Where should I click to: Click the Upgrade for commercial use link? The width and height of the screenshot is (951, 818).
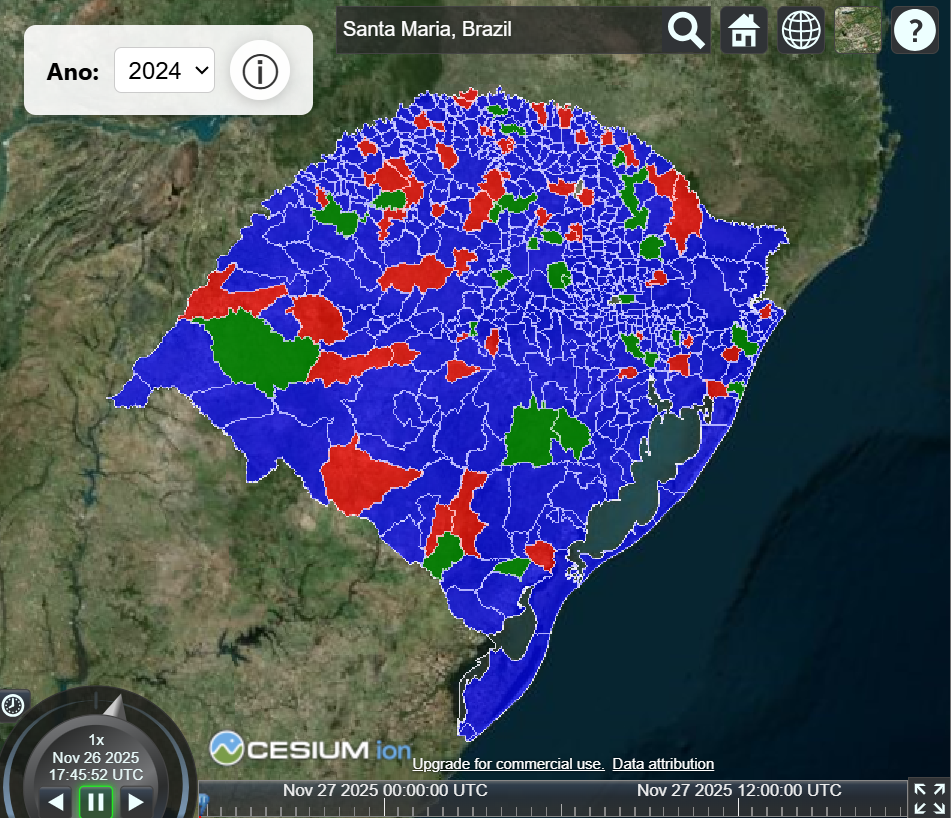pos(508,764)
